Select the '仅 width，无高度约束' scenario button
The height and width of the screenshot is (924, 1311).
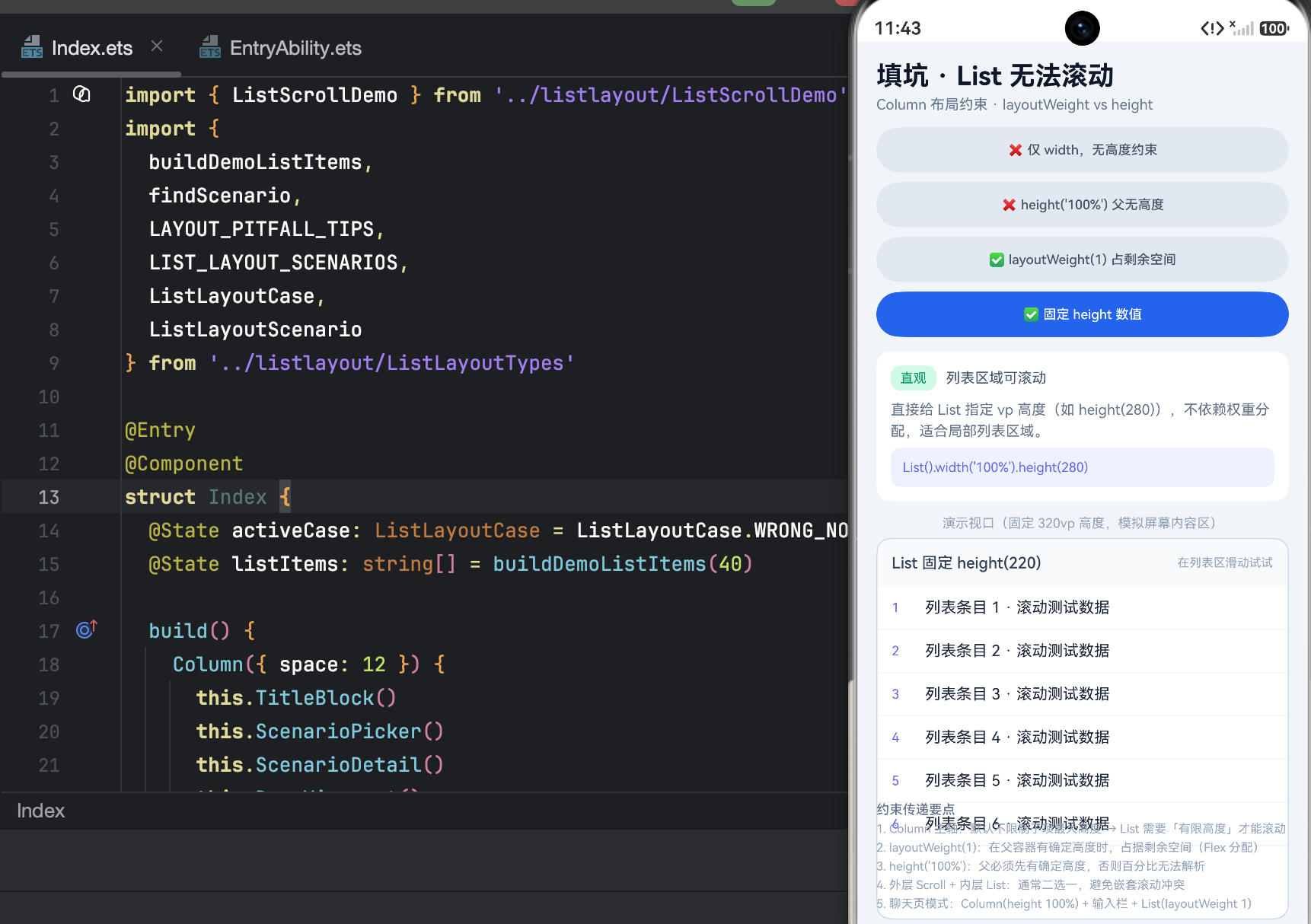(x=1082, y=150)
